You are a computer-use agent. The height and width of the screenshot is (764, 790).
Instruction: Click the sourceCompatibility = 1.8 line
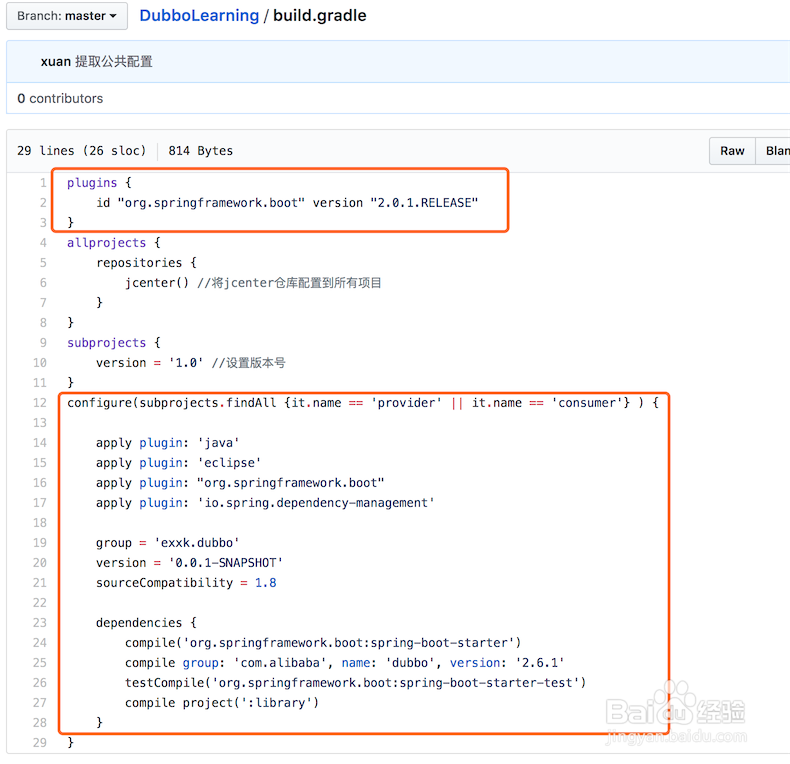tap(186, 583)
